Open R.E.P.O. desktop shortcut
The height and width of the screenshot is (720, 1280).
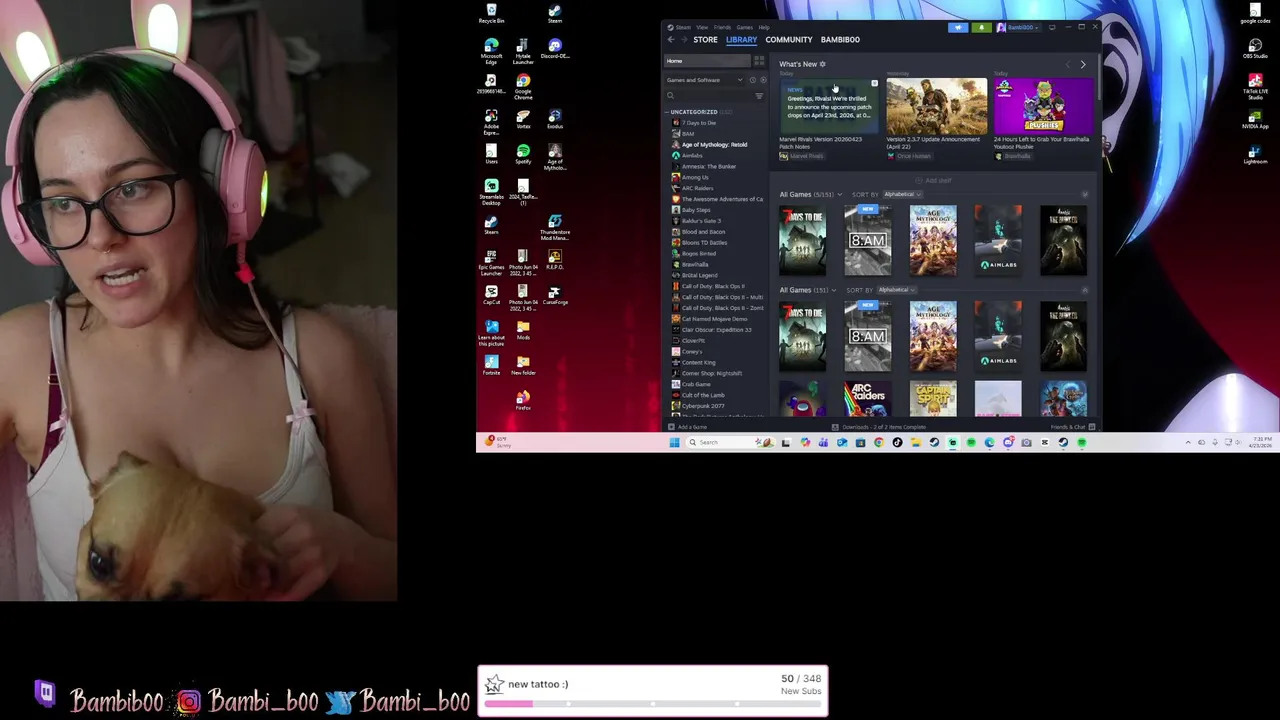click(x=555, y=260)
